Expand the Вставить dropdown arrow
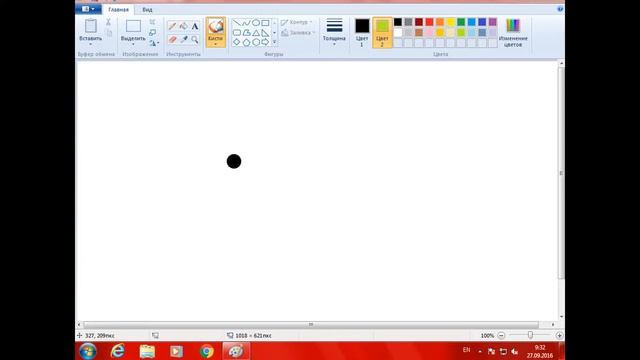The image size is (640, 360). 91,44
